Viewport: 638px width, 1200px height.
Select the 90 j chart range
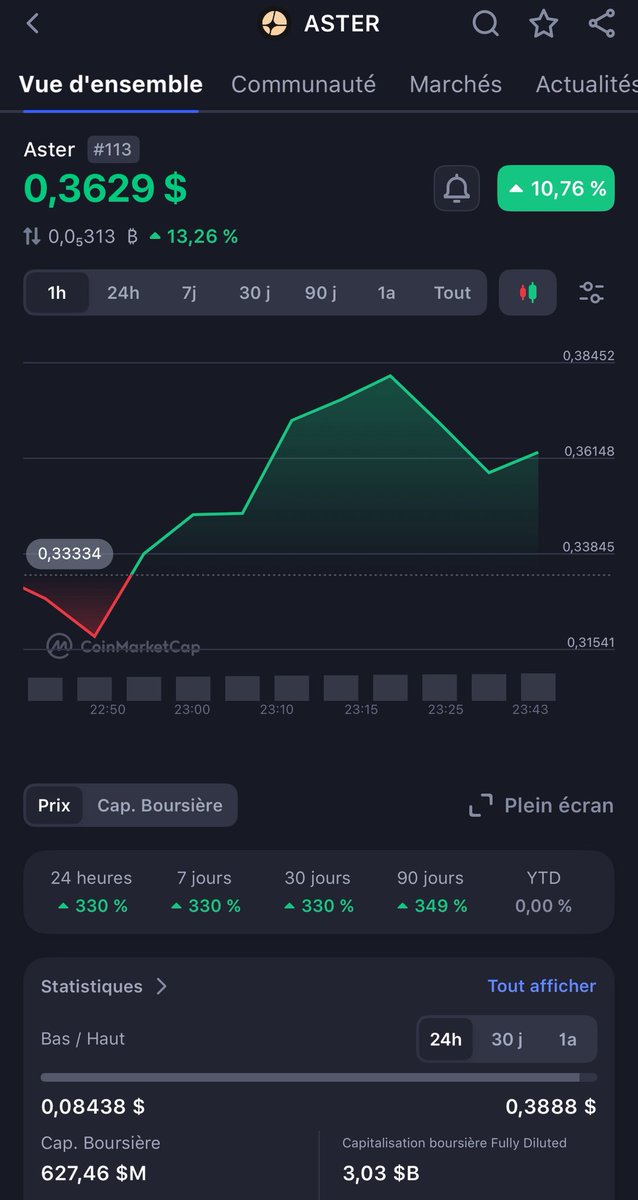point(321,293)
